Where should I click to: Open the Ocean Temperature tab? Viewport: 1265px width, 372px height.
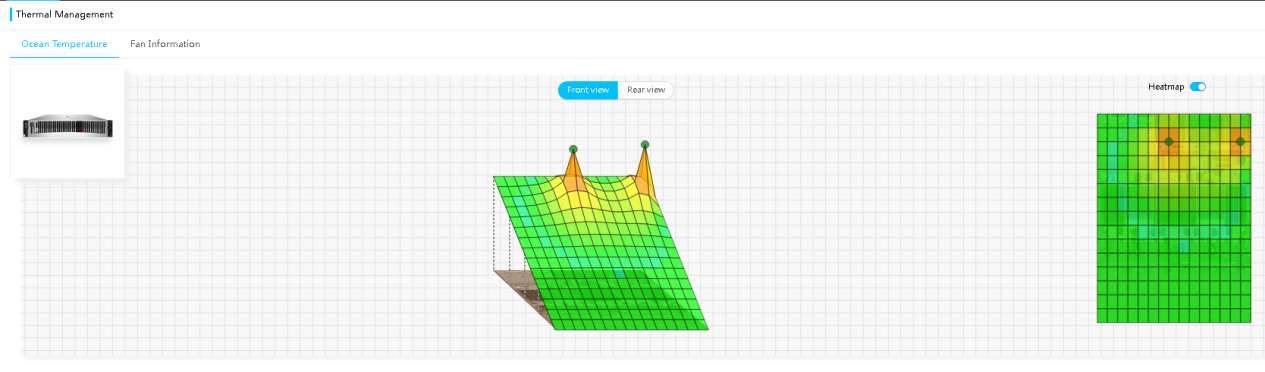(x=64, y=44)
